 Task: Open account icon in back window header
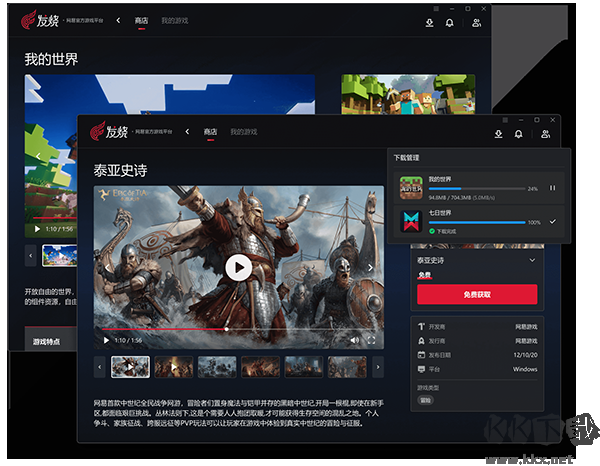point(476,23)
